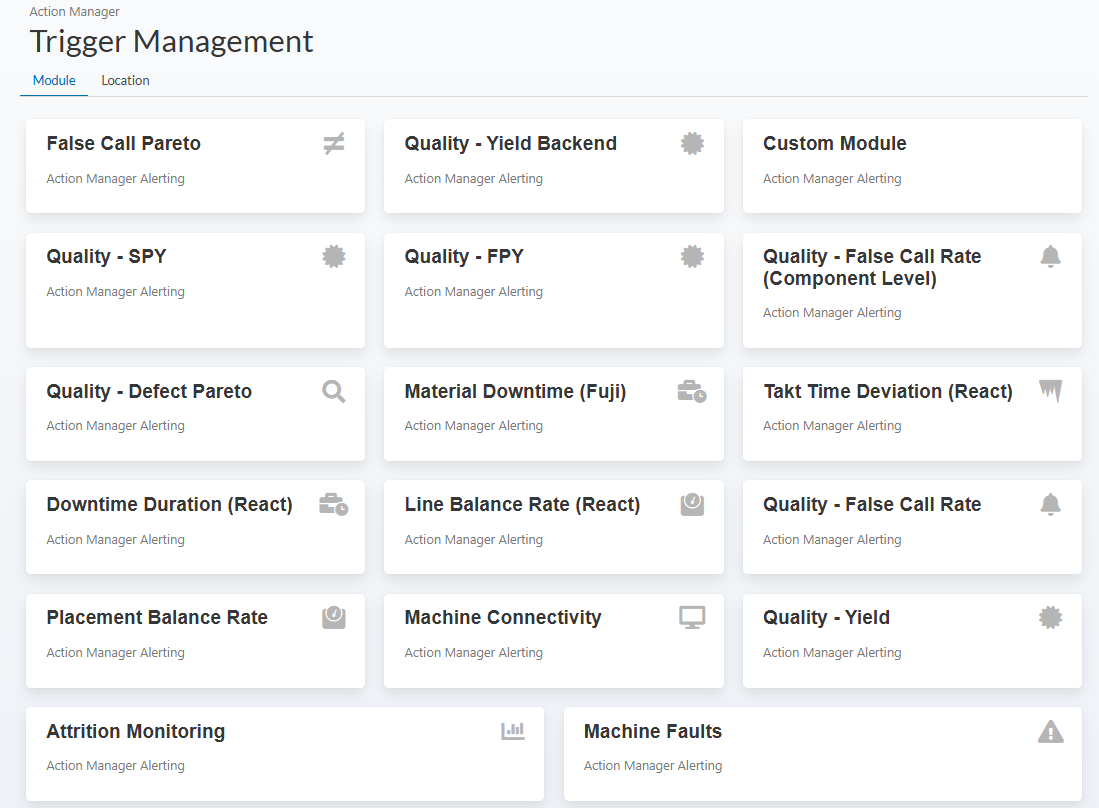
Task: Click the magnifier icon on Quality - Defect Pareto
Action: [x=334, y=392]
